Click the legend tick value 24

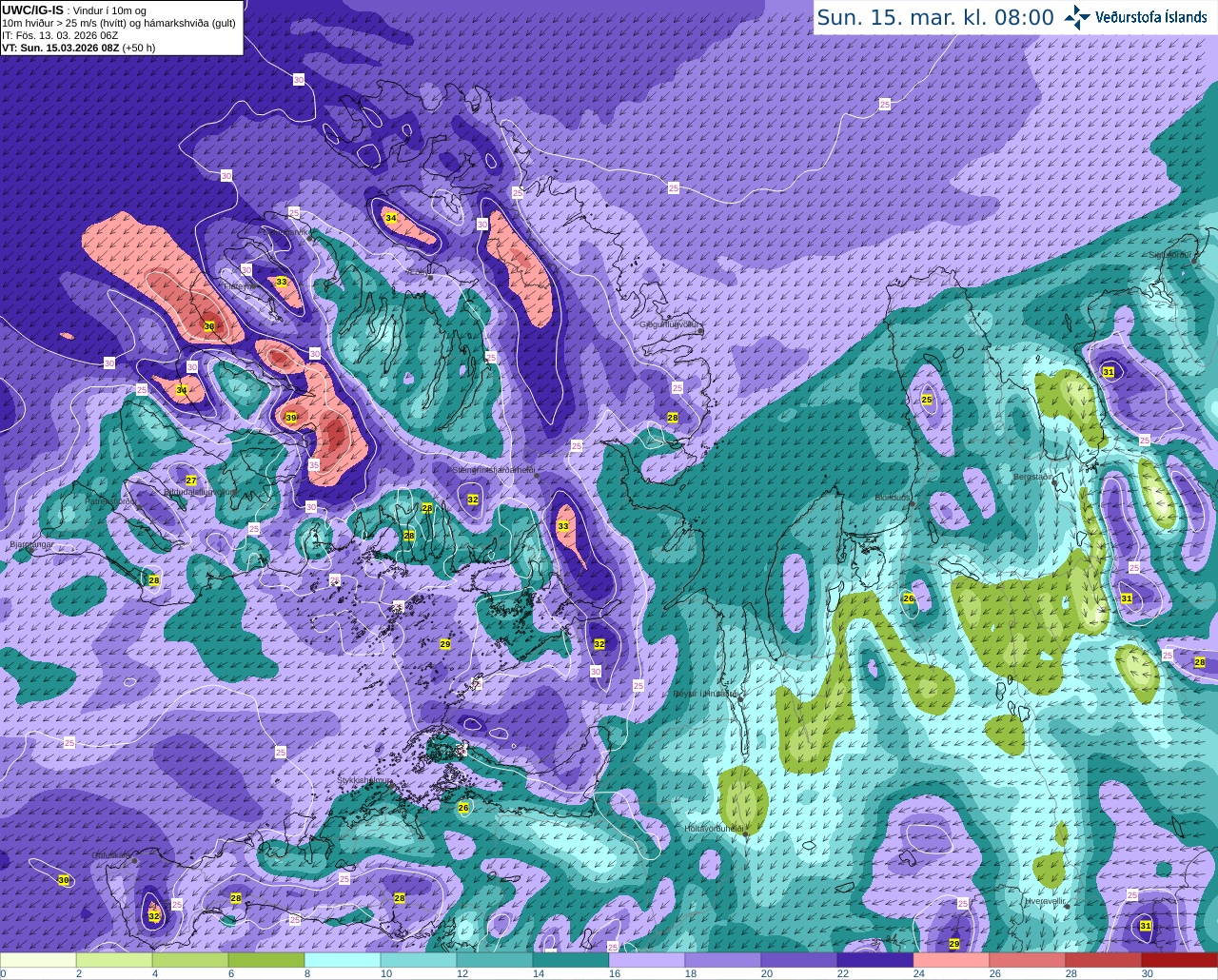coord(919,973)
